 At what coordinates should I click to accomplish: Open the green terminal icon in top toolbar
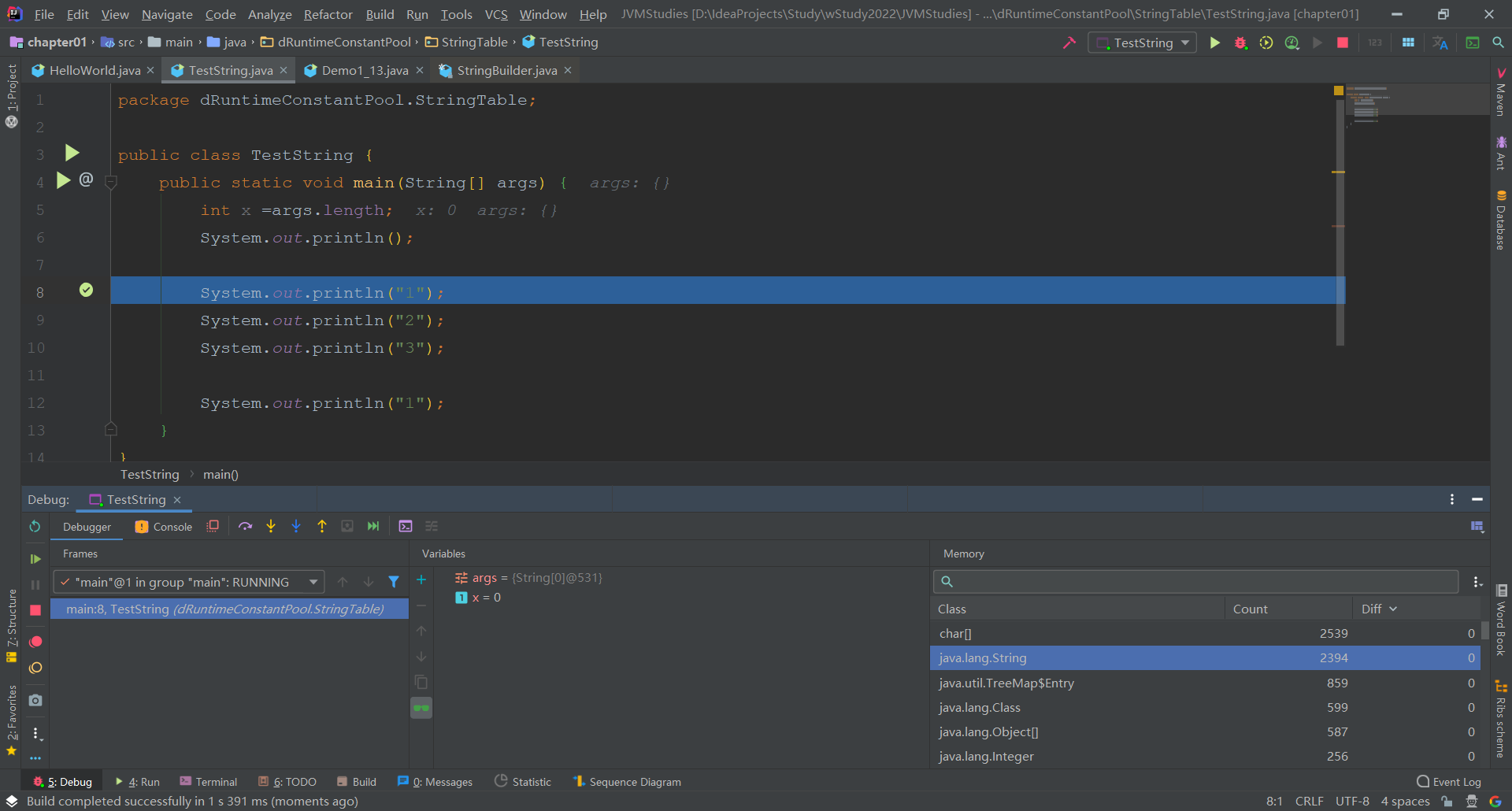click(x=1473, y=43)
